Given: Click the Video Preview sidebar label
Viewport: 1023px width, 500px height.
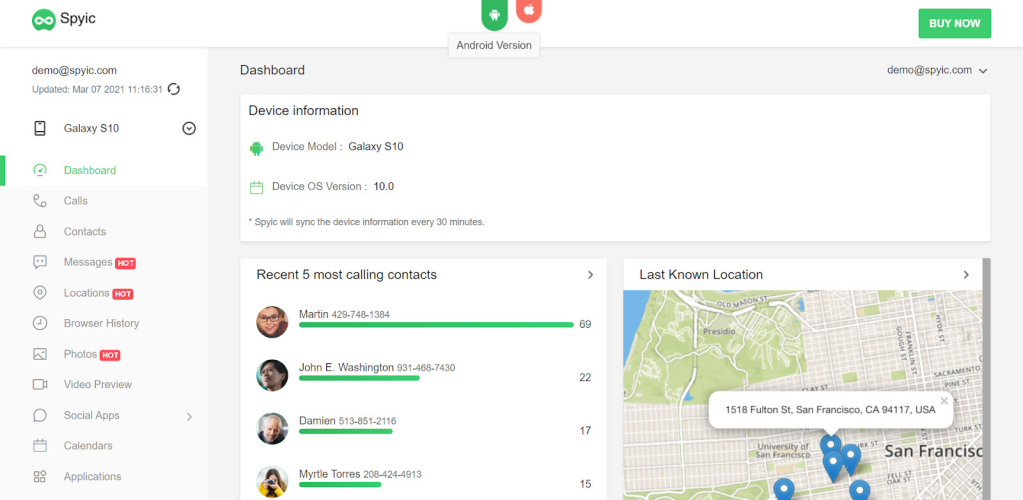Looking at the screenshot, I should [x=98, y=384].
